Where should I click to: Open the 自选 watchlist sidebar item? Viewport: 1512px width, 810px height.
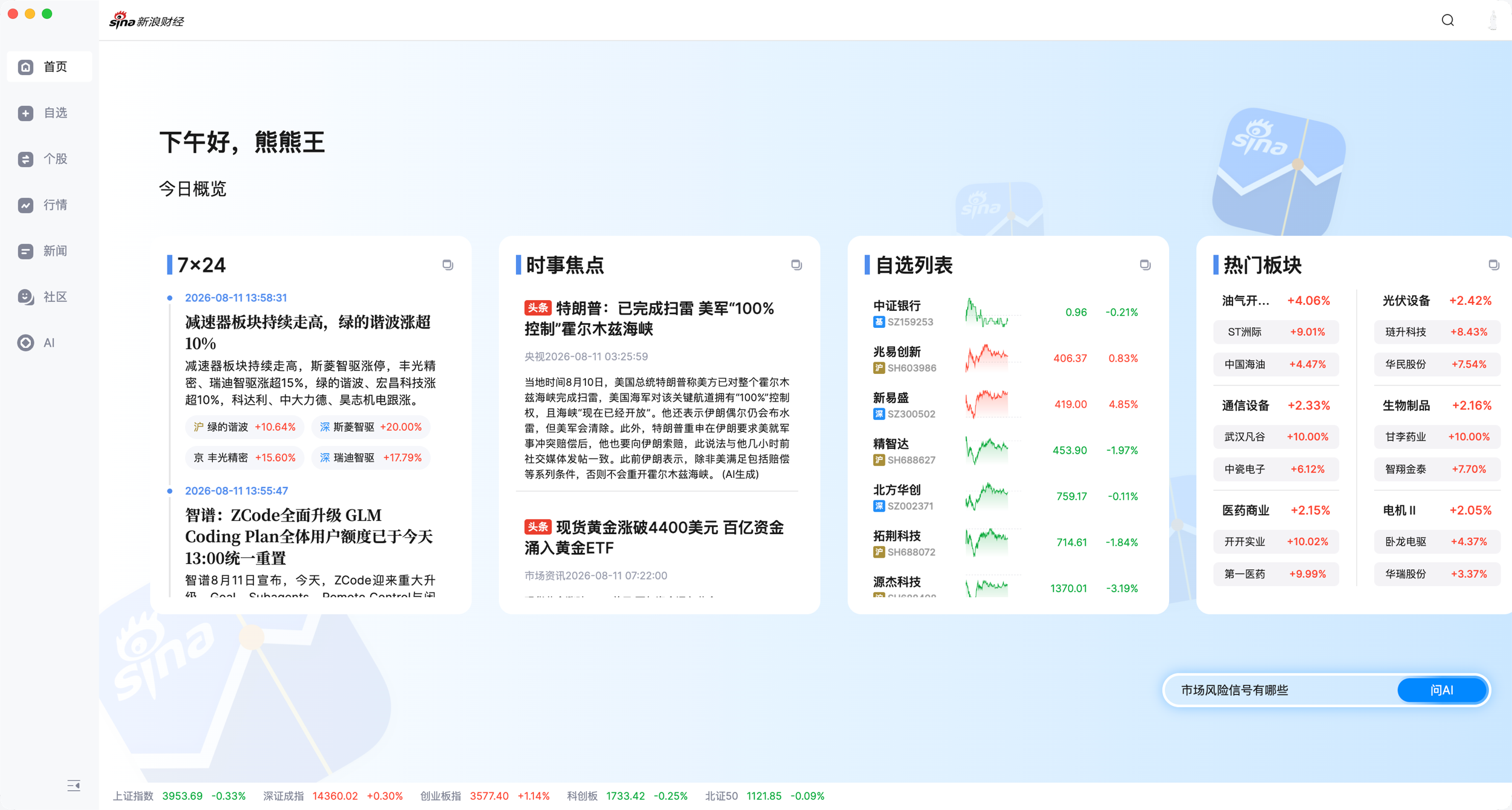click(49, 113)
